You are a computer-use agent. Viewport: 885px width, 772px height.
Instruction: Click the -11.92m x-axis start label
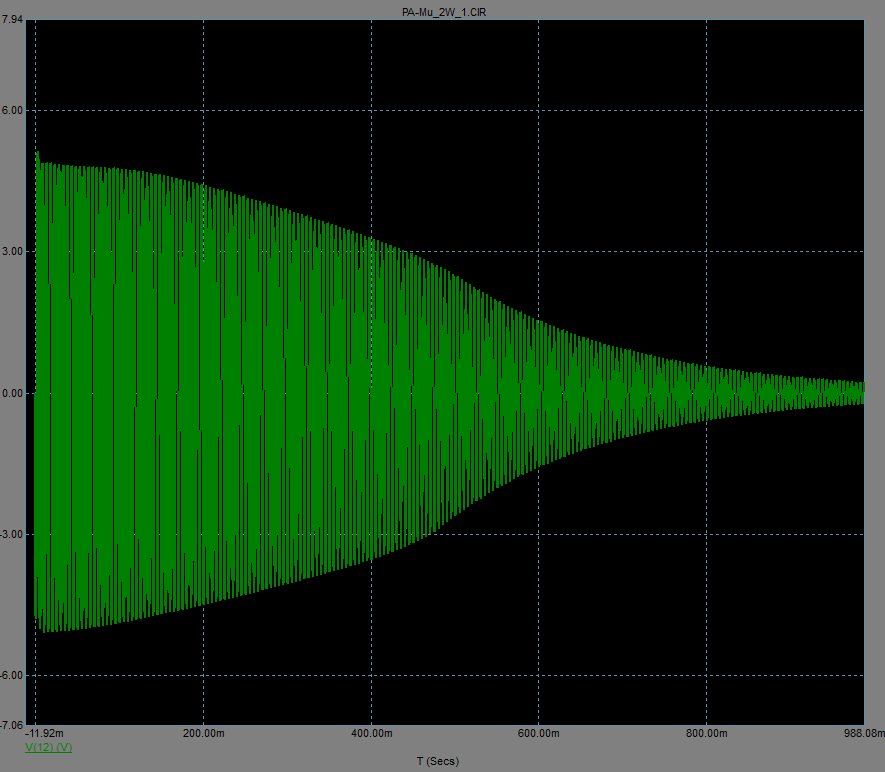[46, 734]
